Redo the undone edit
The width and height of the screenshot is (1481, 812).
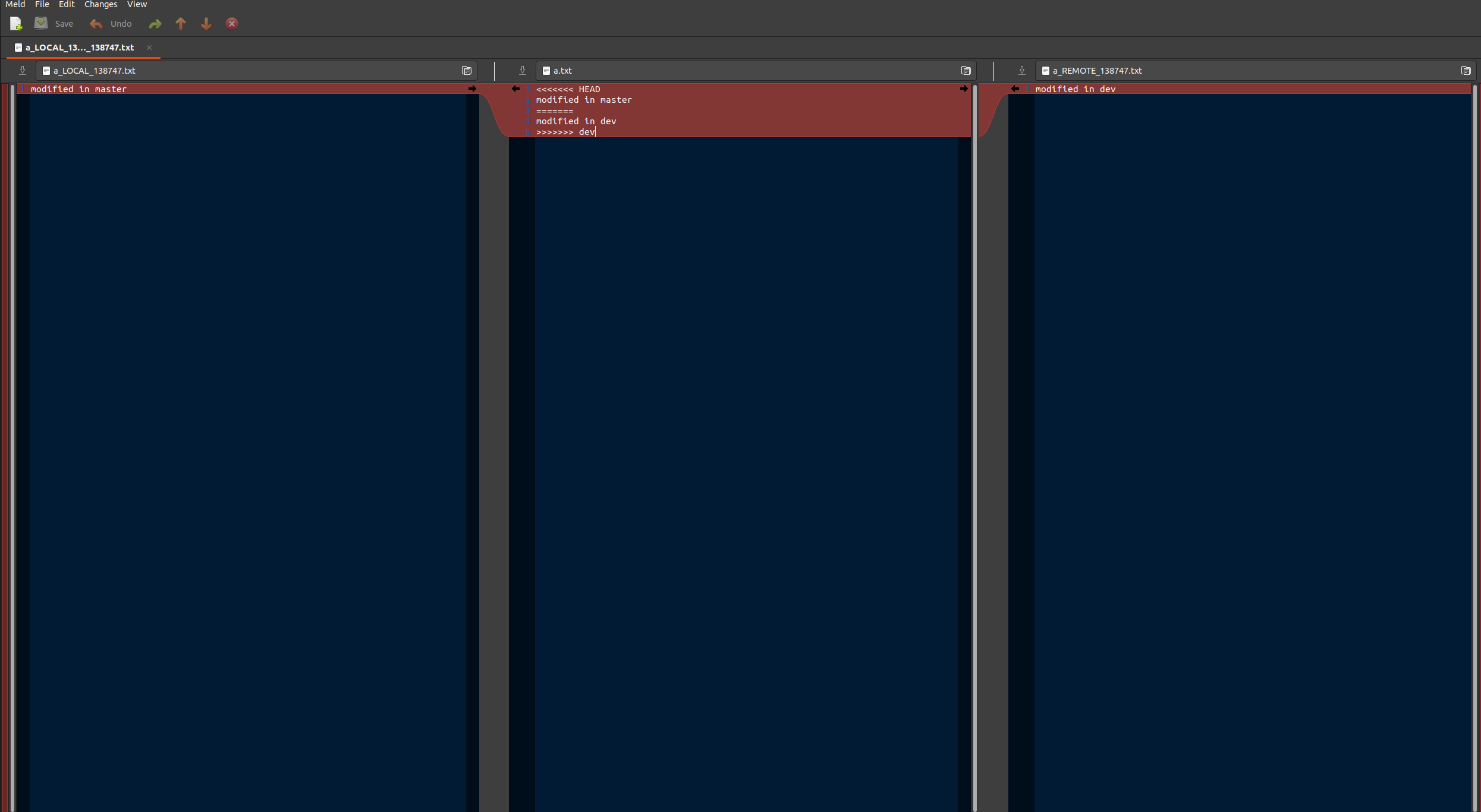coord(155,24)
